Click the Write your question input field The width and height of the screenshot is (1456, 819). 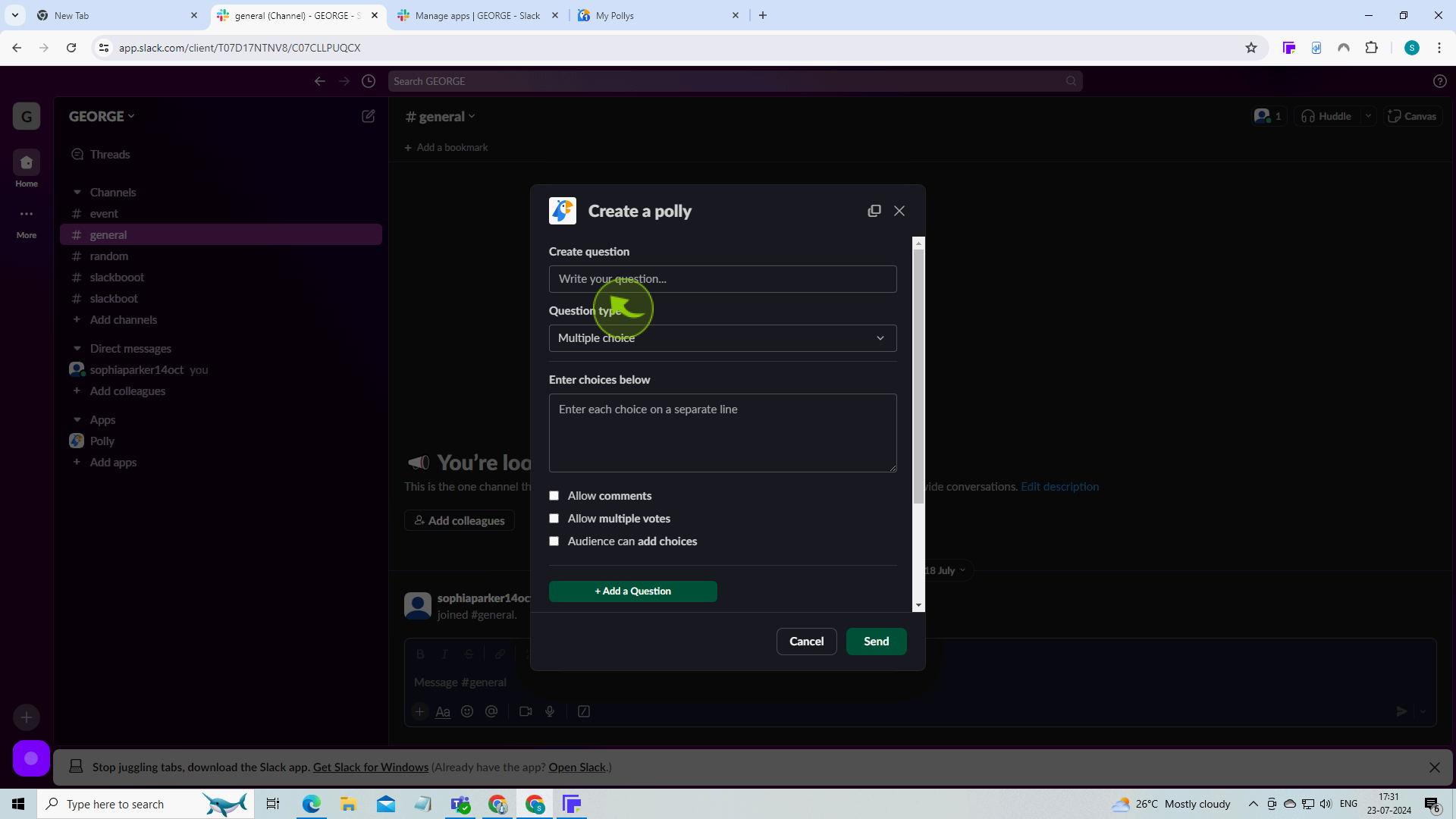(x=723, y=279)
